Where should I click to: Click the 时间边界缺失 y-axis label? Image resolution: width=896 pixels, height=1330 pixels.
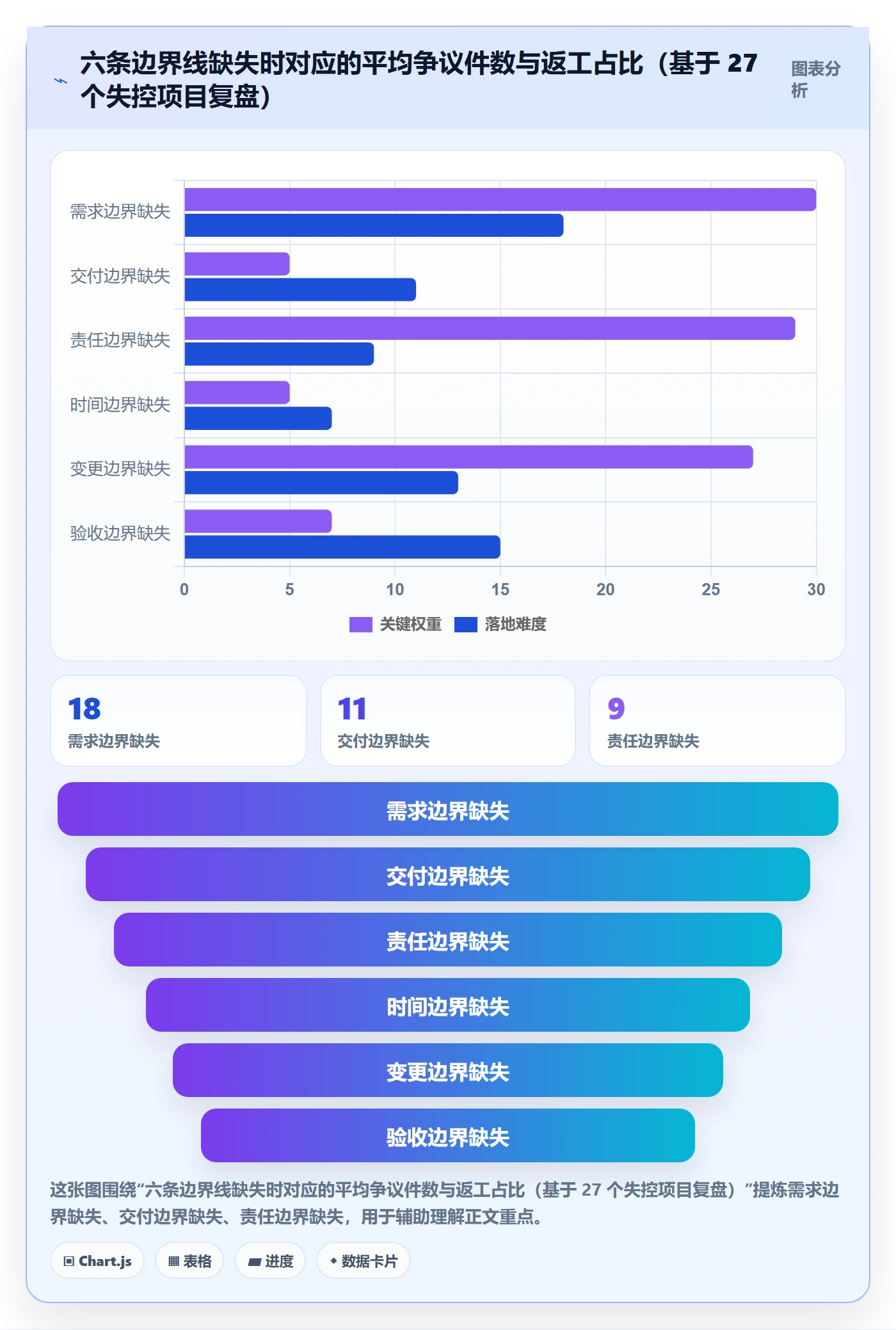pyautogui.click(x=120, y=405)
